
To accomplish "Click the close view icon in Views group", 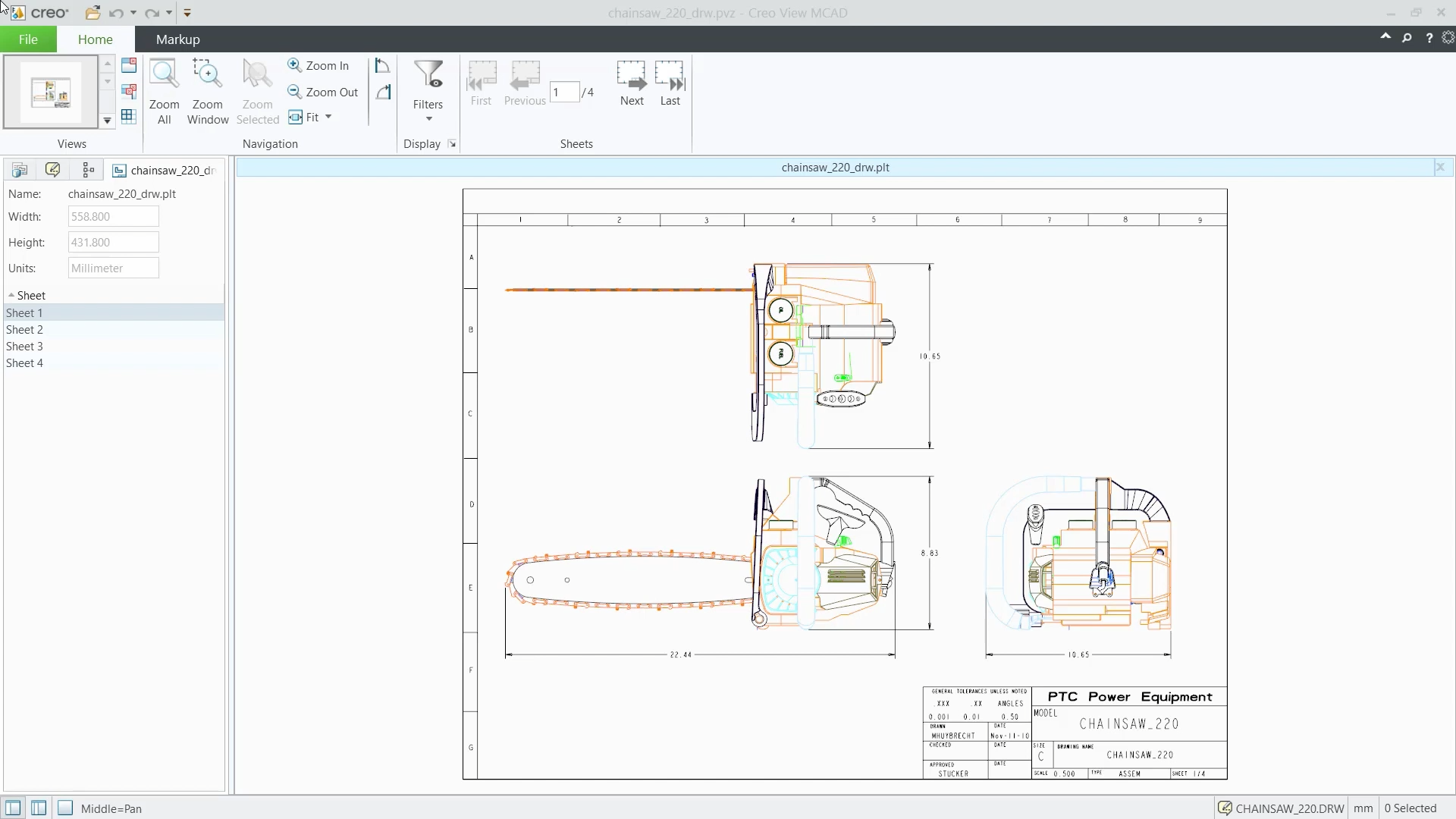I will pos(129,65).
